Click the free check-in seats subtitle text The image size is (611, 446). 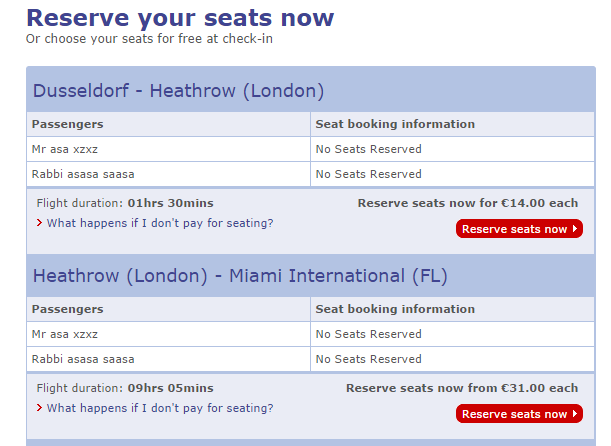click(149, 39)
